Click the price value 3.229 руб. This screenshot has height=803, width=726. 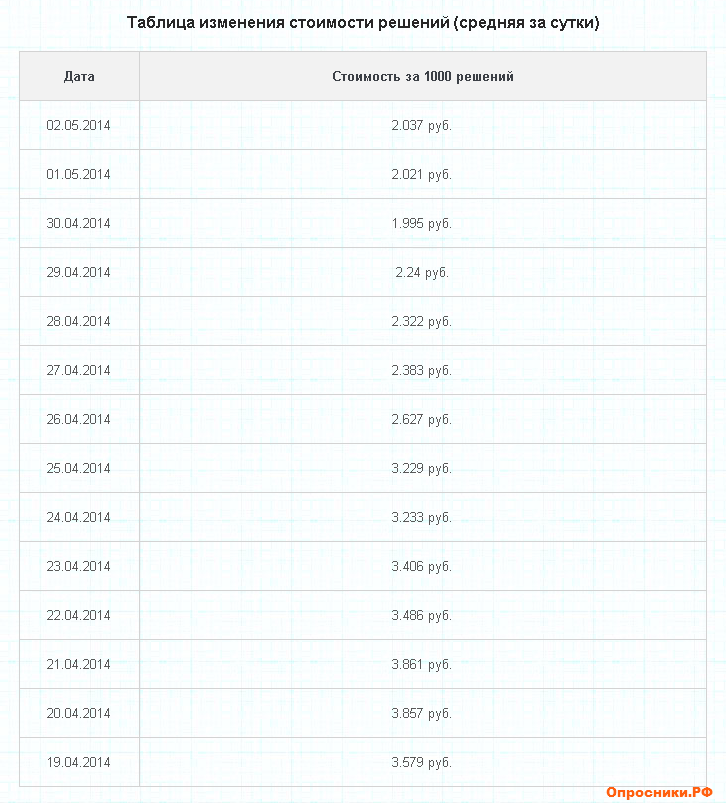click(422, 468)
